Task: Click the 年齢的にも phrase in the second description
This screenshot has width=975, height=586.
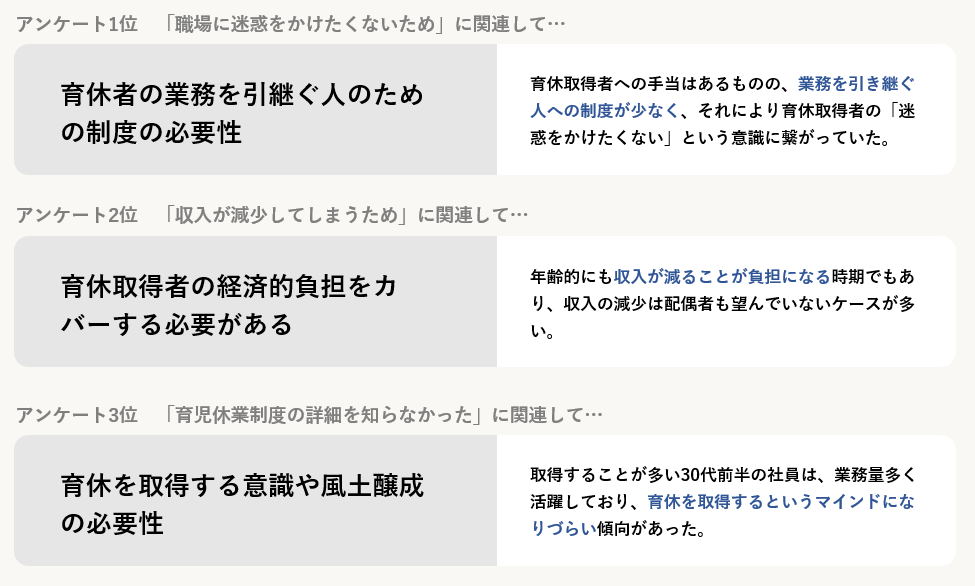Action: 571,275
